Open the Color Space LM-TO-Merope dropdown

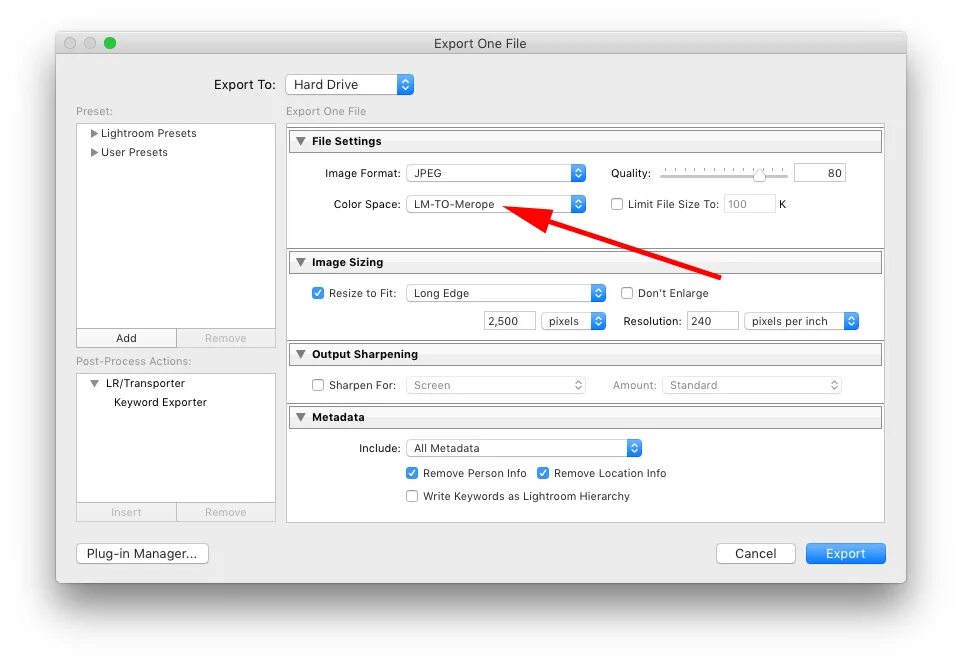(496, 204)
